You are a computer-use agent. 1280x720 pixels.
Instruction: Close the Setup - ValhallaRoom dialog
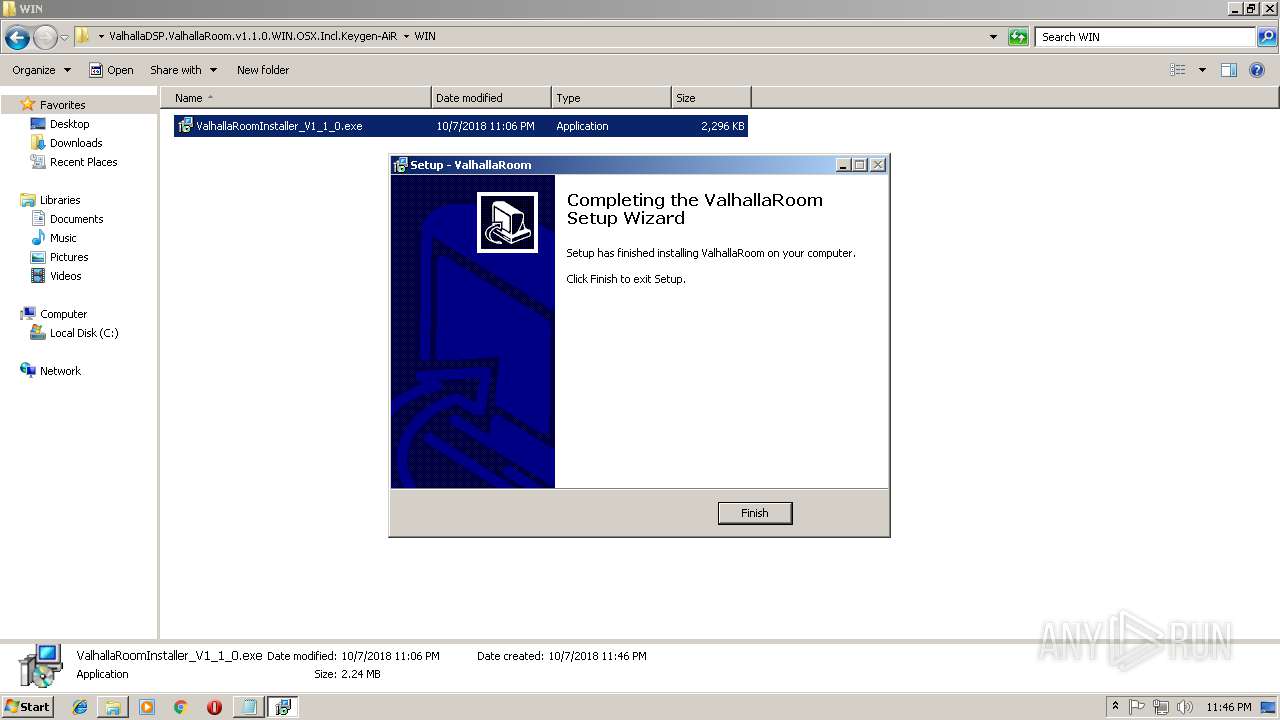pos(878,165)
